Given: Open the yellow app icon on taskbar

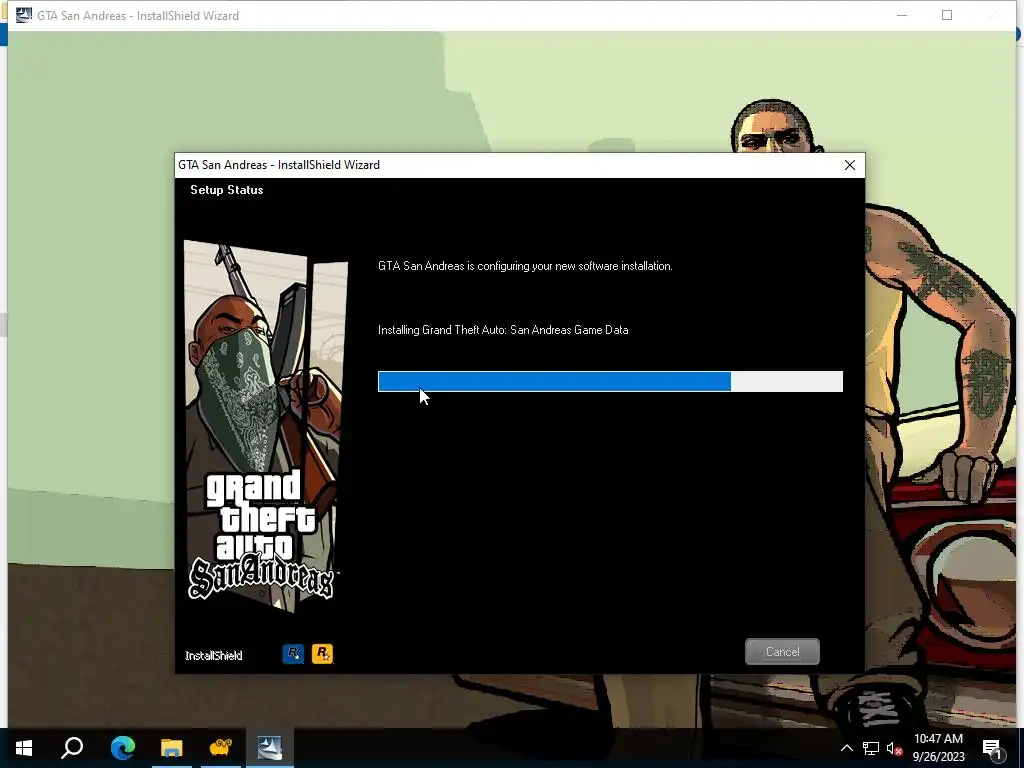Looking at the screenshot, I should (221, 748).
